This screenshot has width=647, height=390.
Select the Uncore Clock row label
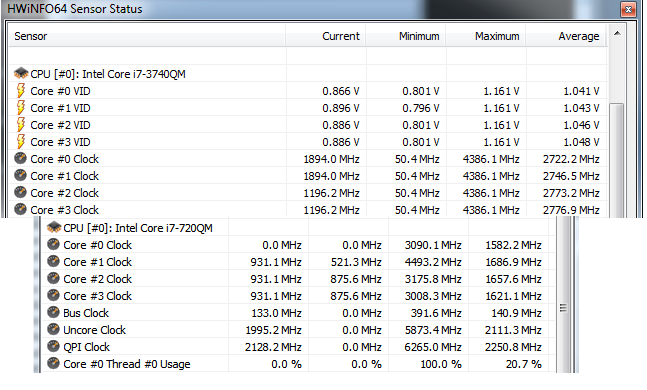click(x=94, y=330)
